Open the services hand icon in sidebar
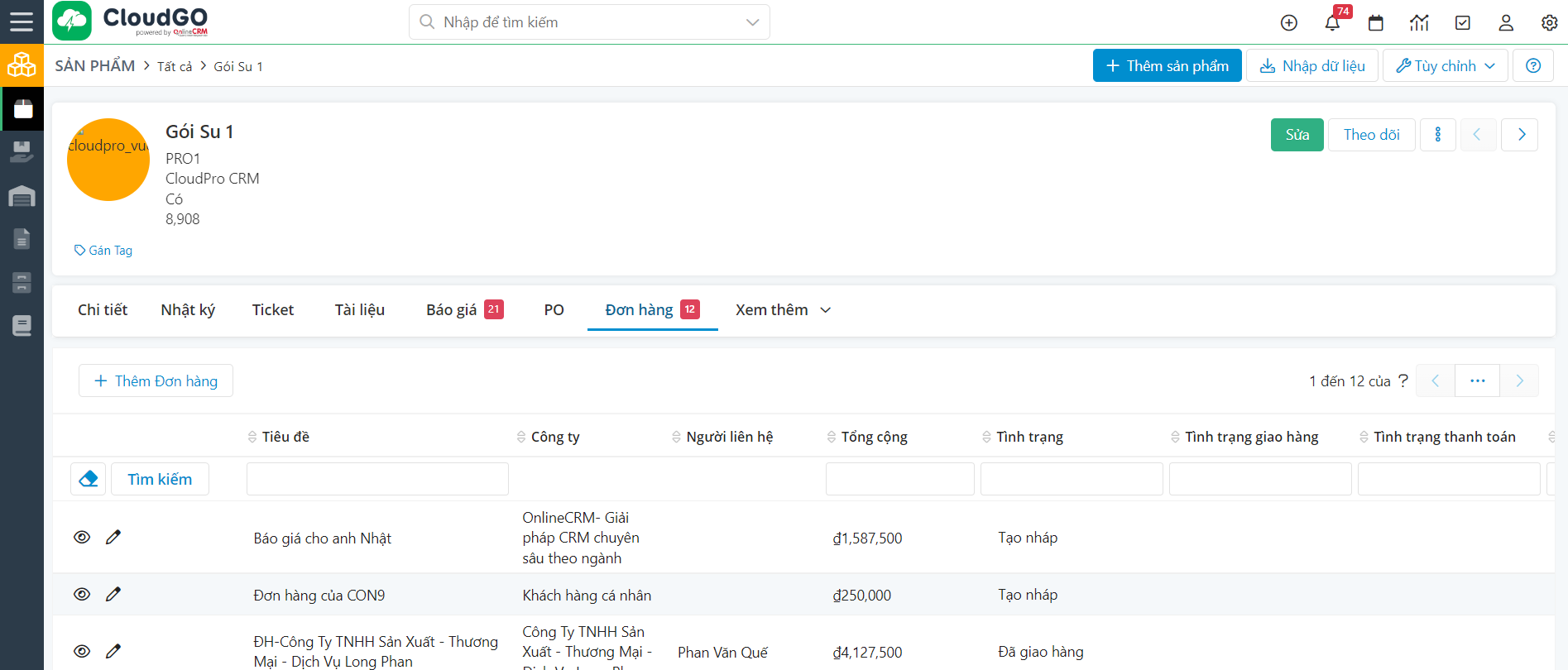Screen dimensions: 1568x670 coord(22,151)
